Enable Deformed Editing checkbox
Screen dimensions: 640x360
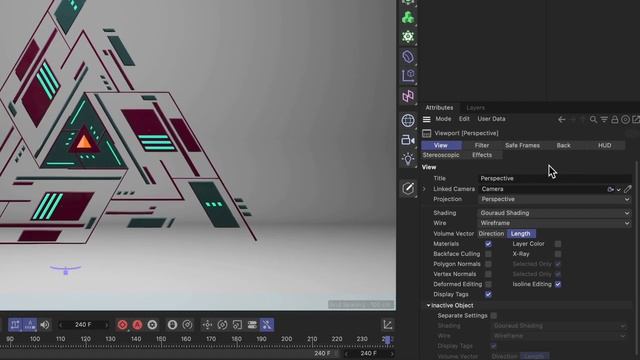[x=488, y=284]
